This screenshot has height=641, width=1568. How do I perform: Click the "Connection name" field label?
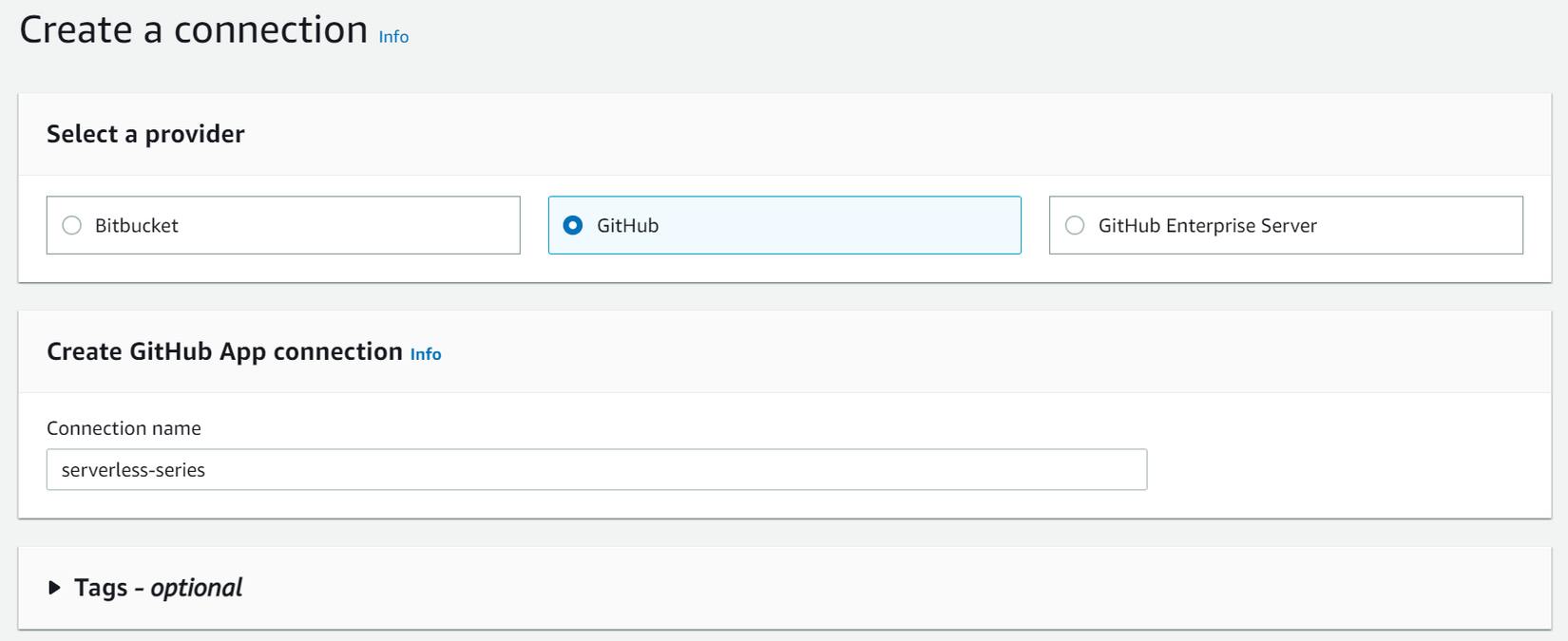click(124, 428)
